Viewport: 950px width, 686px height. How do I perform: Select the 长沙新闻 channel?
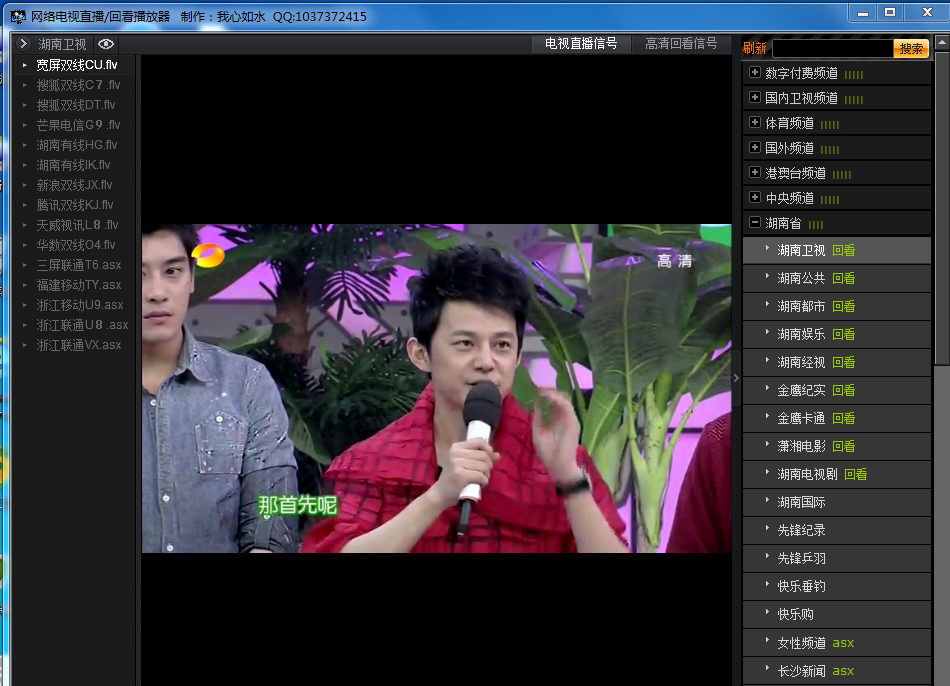tap(801, 670)
